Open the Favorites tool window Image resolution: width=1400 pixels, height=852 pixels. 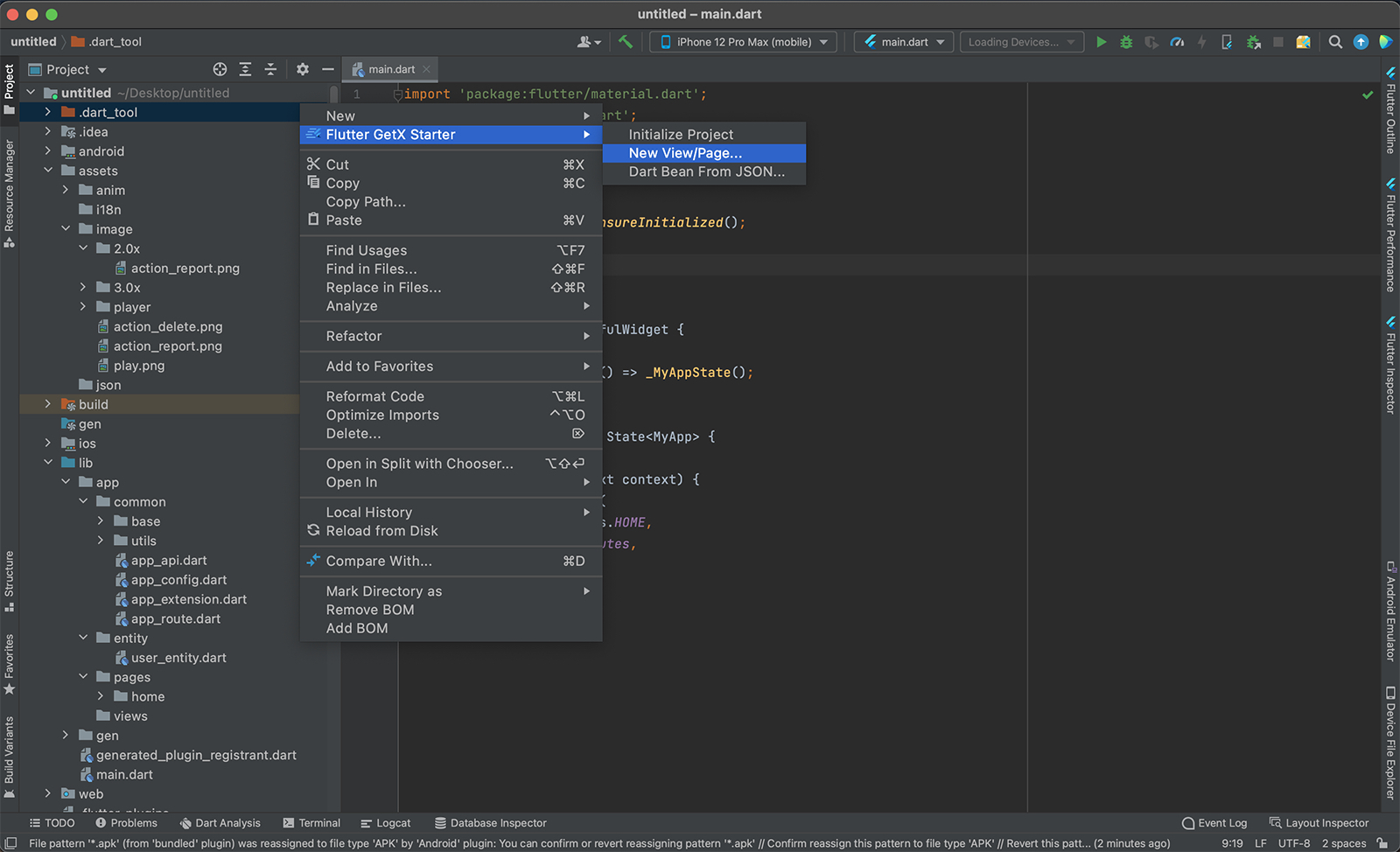point(10,664)
